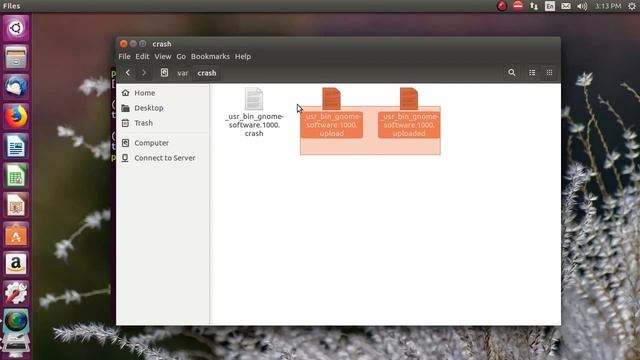
Task: Select the crash path segment
Action: pyautogui.click(x=207, y=73)
